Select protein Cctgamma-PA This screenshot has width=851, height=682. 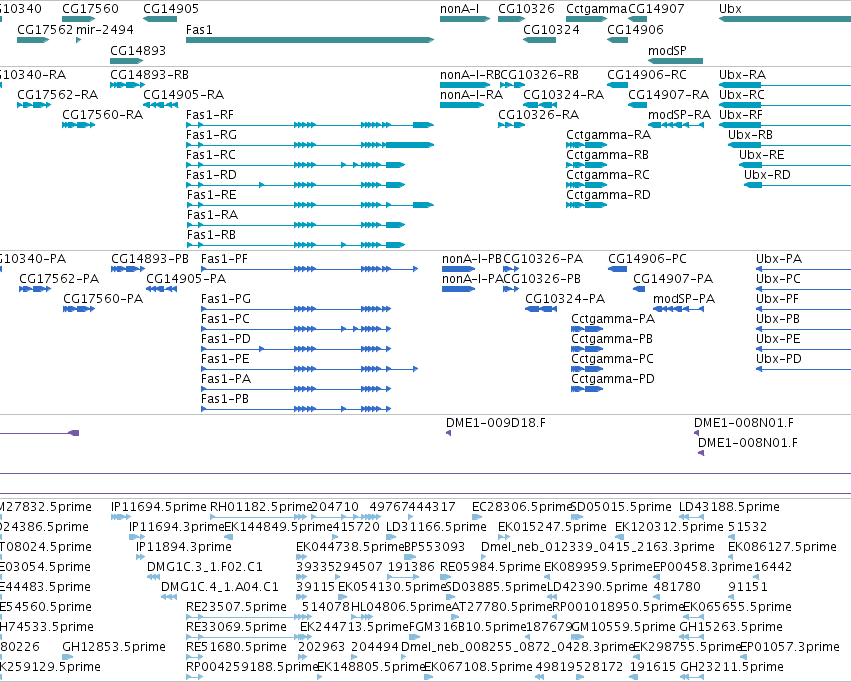pyautogui.click(x=587, y=329)
